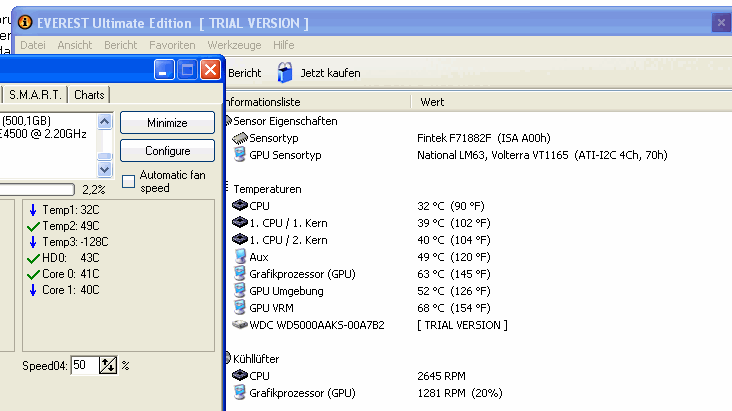Select the Kühllüfter group heading
The width and height of the screenshot is (732, 411).
[256, 359]
